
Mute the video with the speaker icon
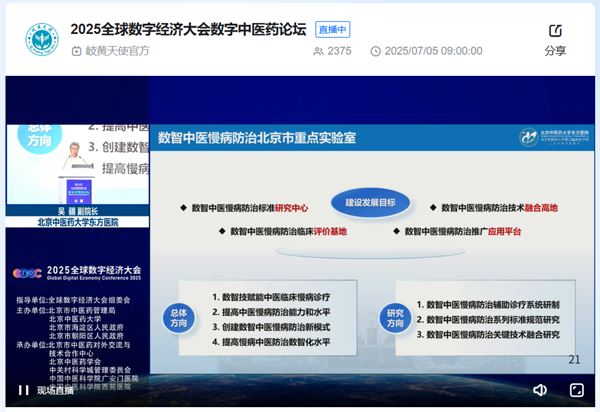point(540,390)
